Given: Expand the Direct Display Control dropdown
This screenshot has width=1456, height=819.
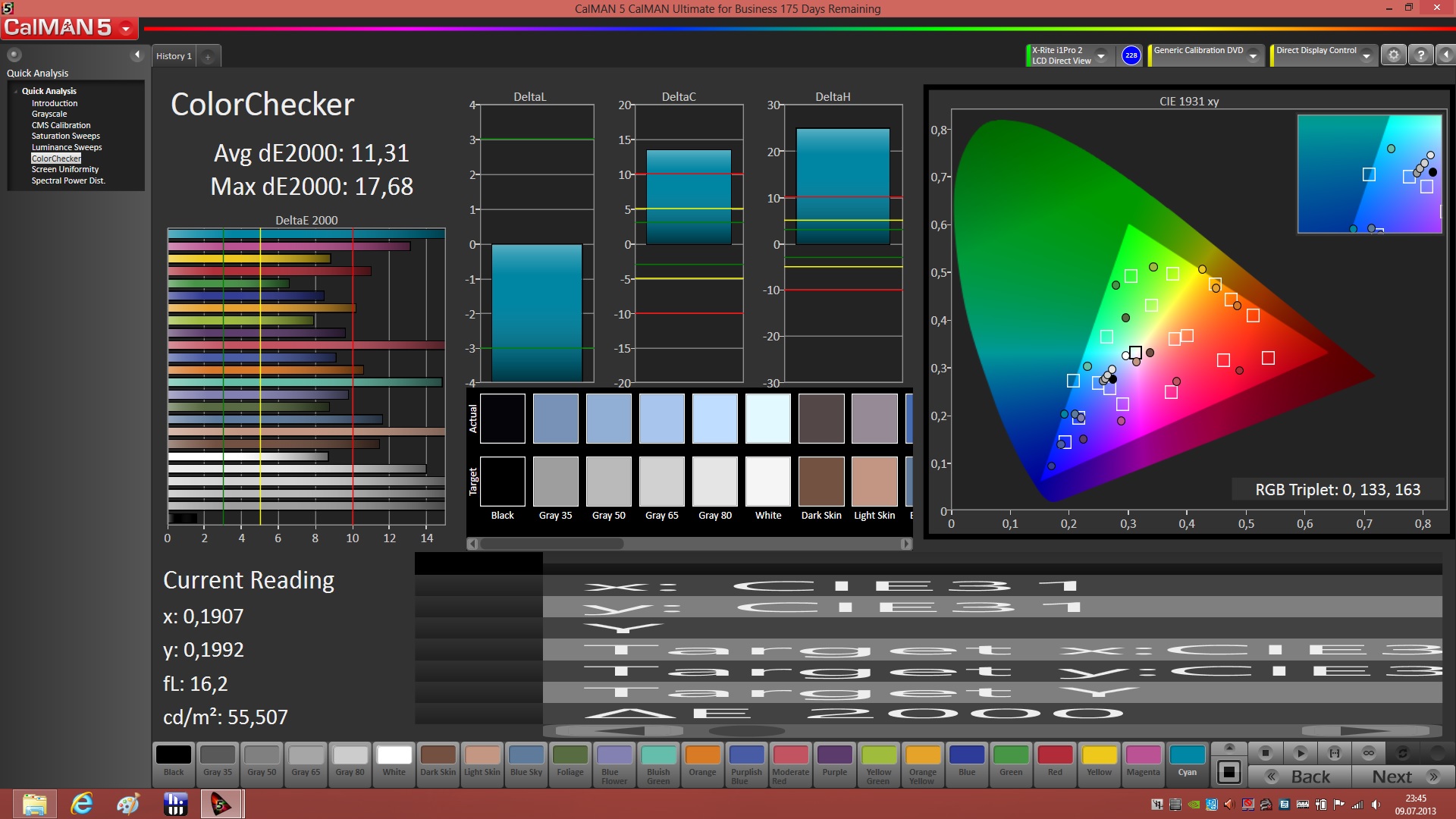Looking at the screenshot, I should [x=1367, y=56].
